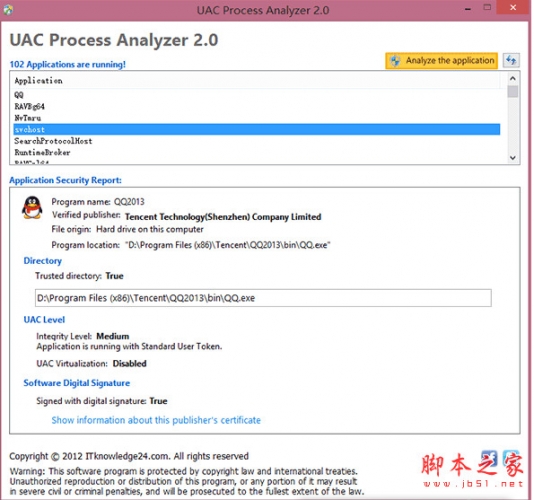Click the Integrity Level Medium value

113,337
